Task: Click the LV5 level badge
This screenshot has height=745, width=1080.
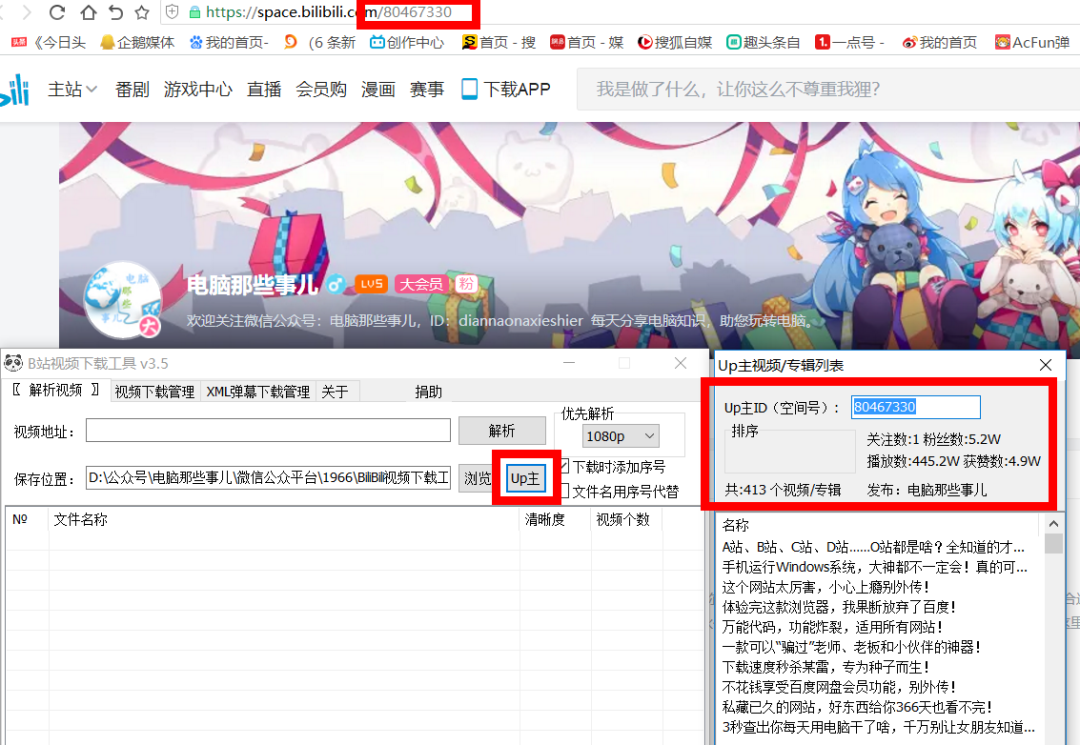Action: pyautogui.click(x=371, y=284)
